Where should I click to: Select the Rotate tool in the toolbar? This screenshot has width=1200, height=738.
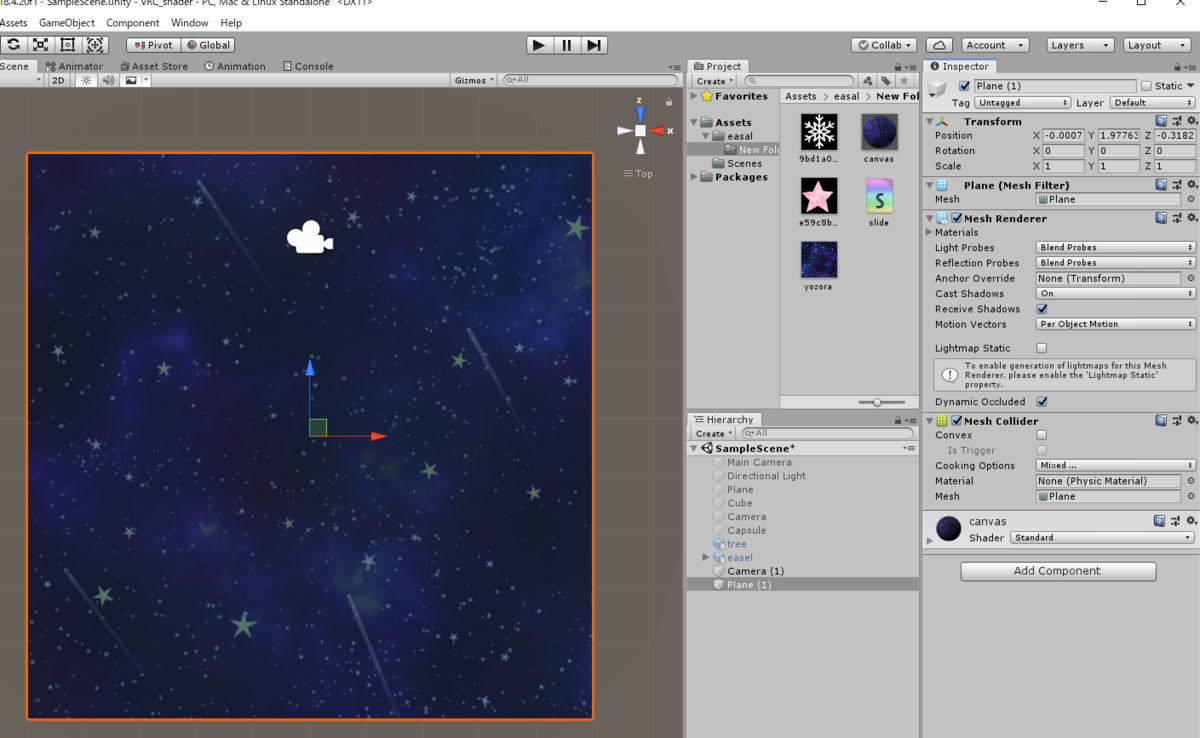[x=13, y=45]
